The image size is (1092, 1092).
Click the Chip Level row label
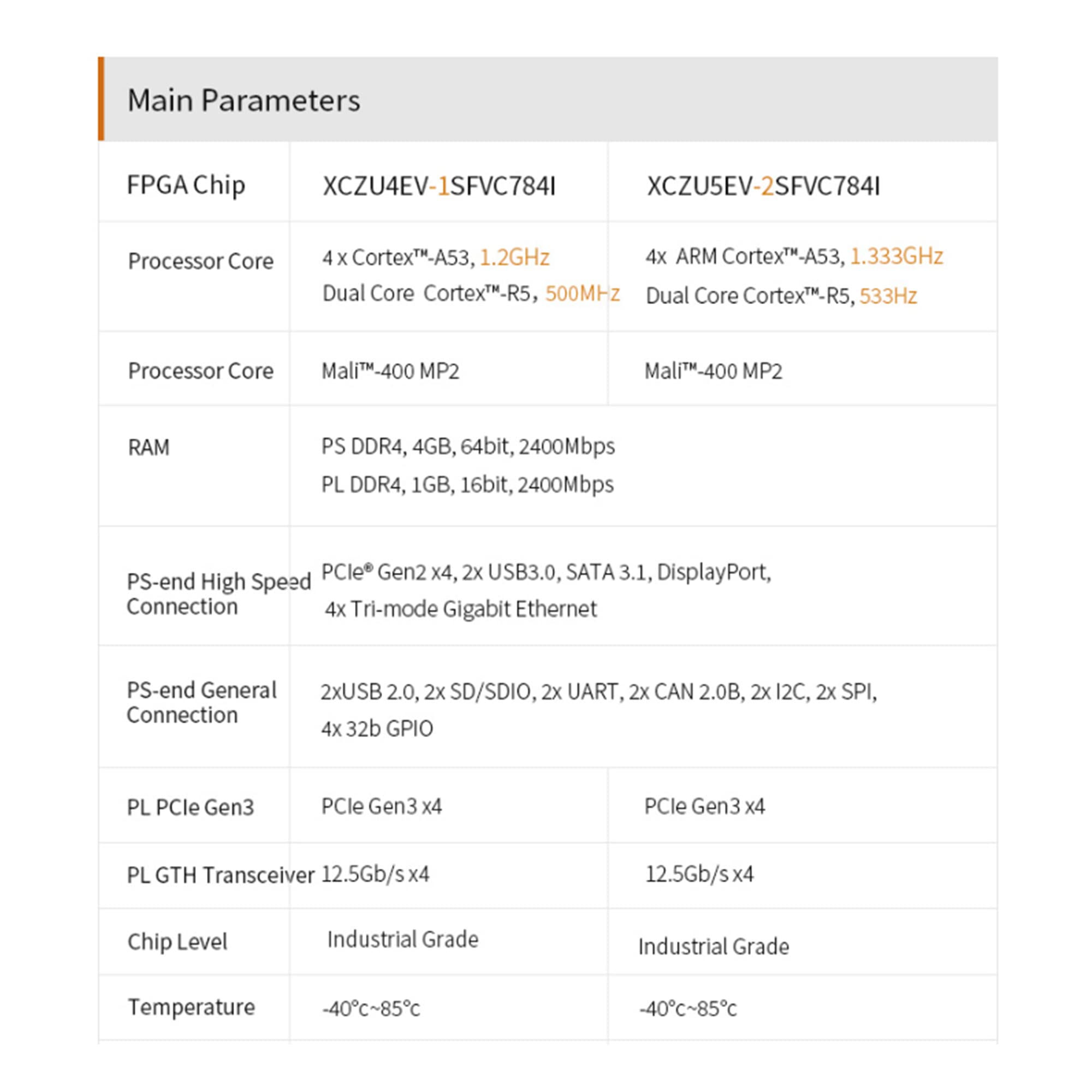click(x=177, y=942)
